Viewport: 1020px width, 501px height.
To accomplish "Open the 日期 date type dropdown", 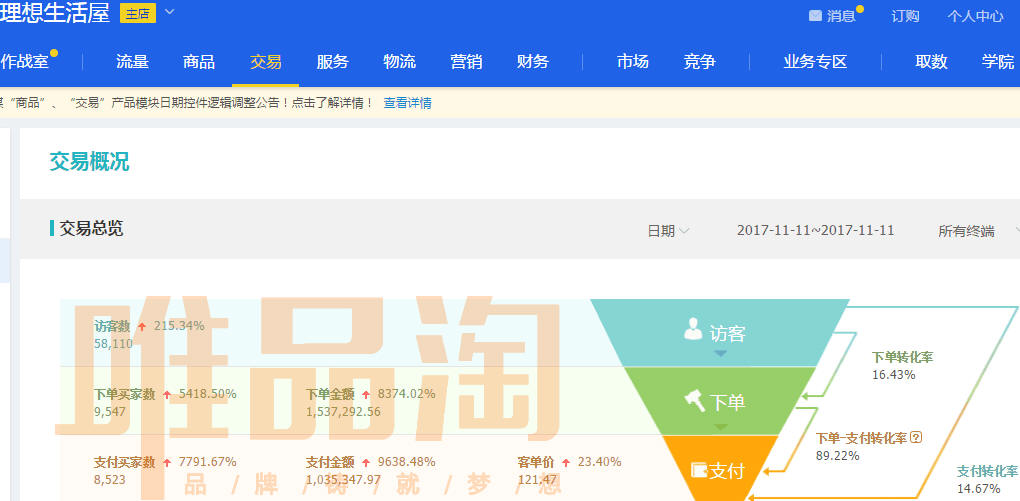I will (x=668, y=231).
